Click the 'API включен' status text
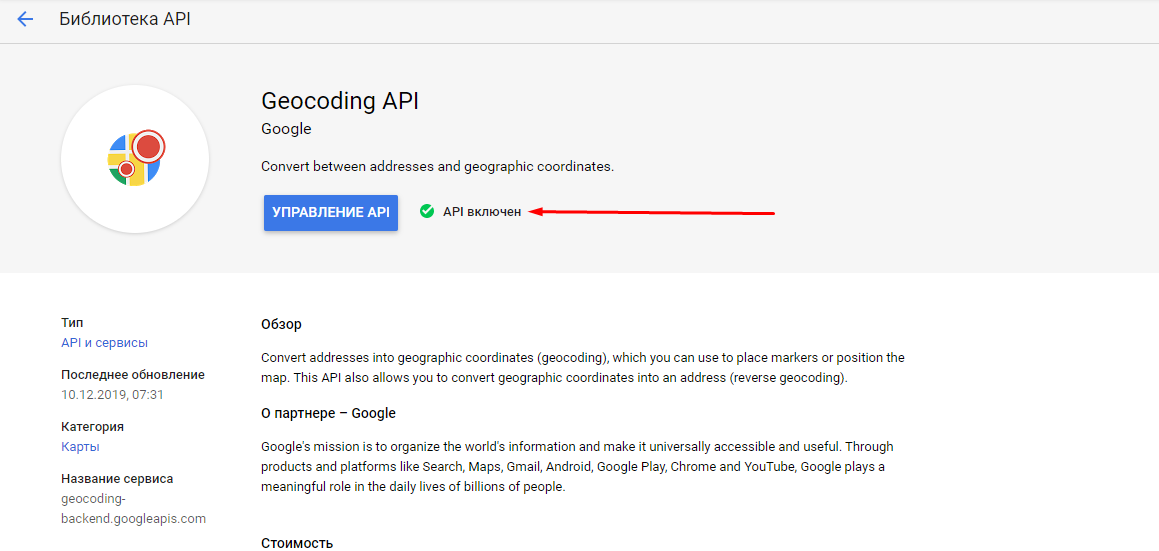The width and height of the screenshot is (1159, 551). point(482,212)
